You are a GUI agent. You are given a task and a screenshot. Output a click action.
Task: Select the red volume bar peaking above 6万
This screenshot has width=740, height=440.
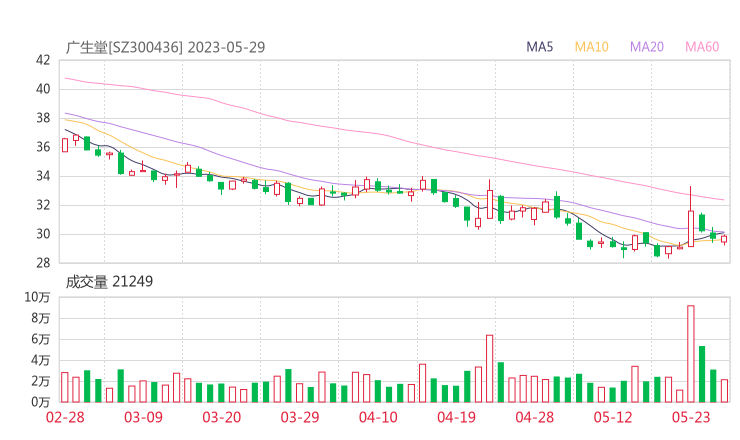(x=489, y=369)
